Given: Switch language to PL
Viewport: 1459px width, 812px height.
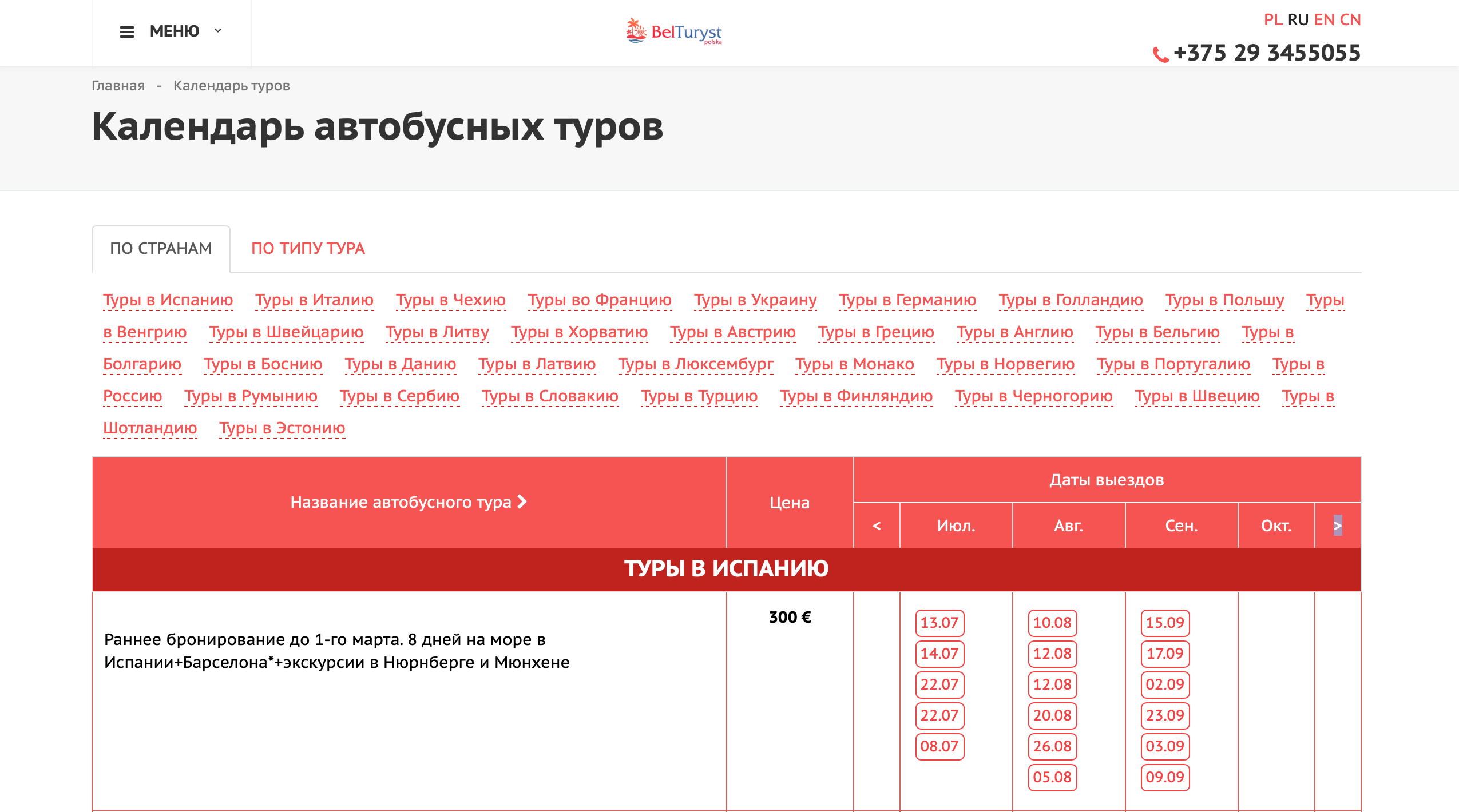Looking at the screenshot, I should coord(1273,19).
